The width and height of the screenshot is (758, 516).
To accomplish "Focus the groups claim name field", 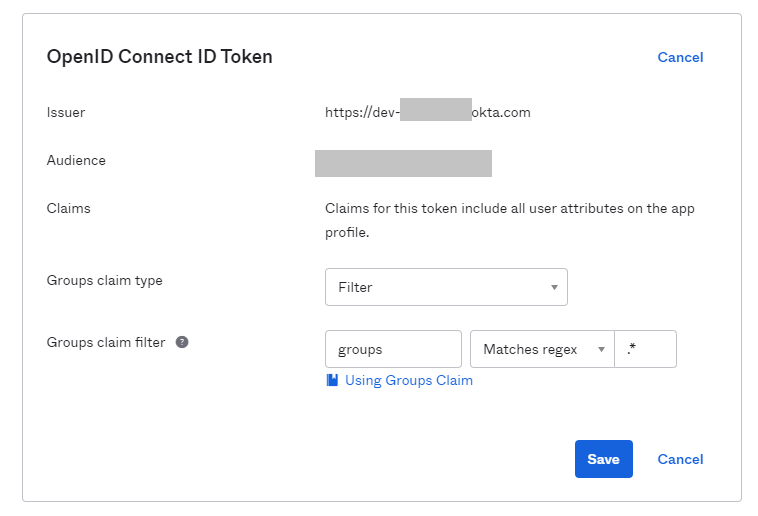I will 393,349.
